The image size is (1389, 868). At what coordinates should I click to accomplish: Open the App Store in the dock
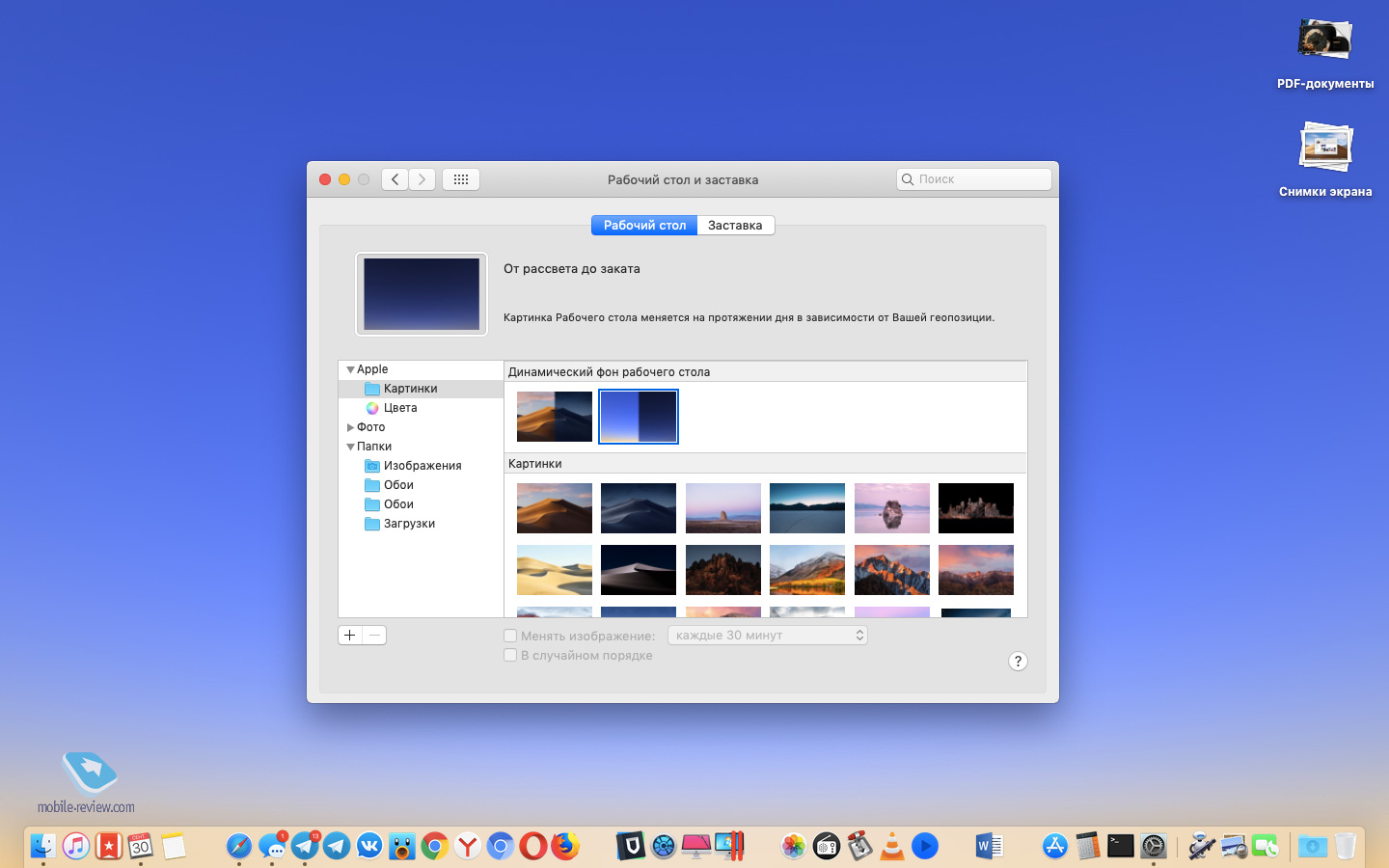point(1055,846)
